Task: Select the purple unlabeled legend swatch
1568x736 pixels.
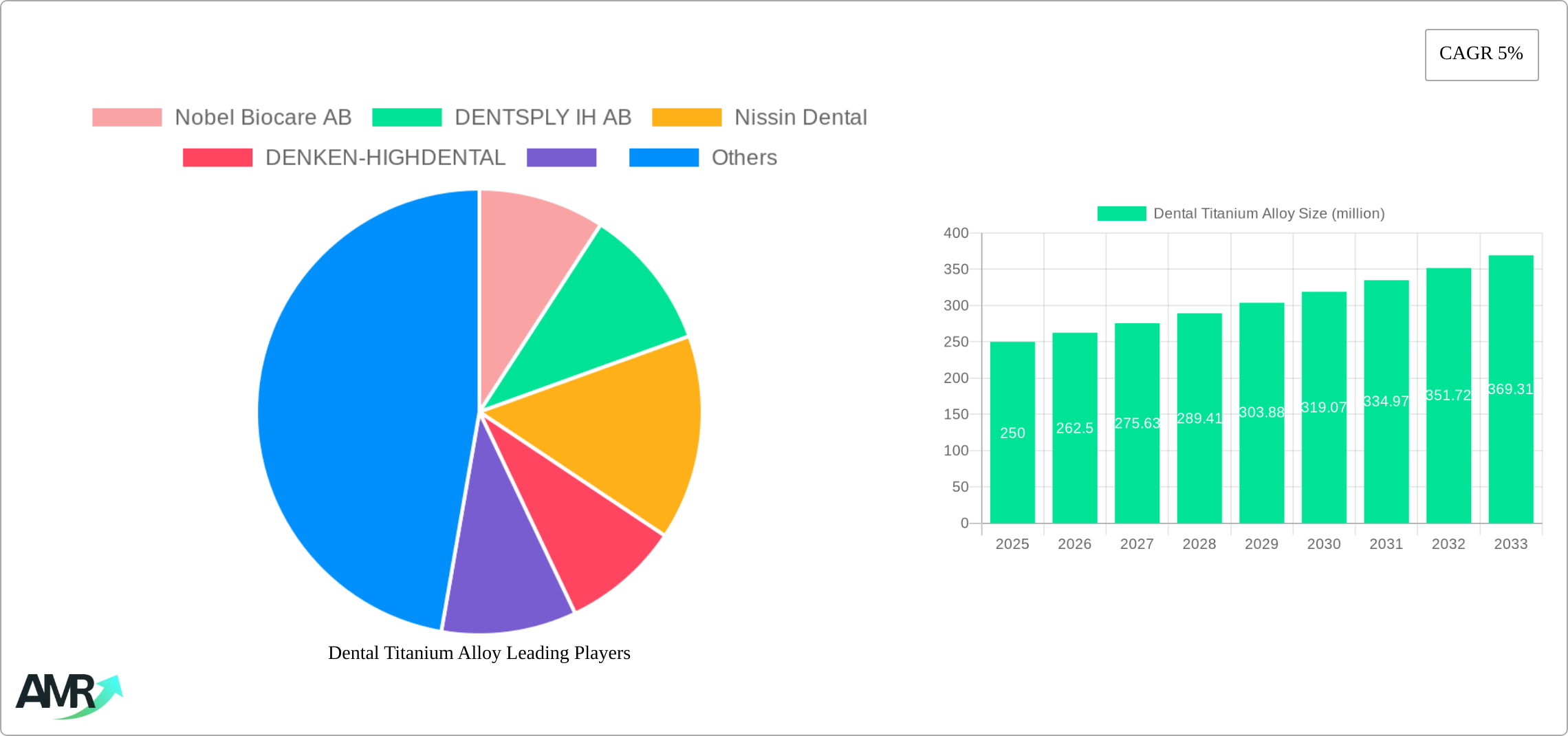Action: point(562,158)
